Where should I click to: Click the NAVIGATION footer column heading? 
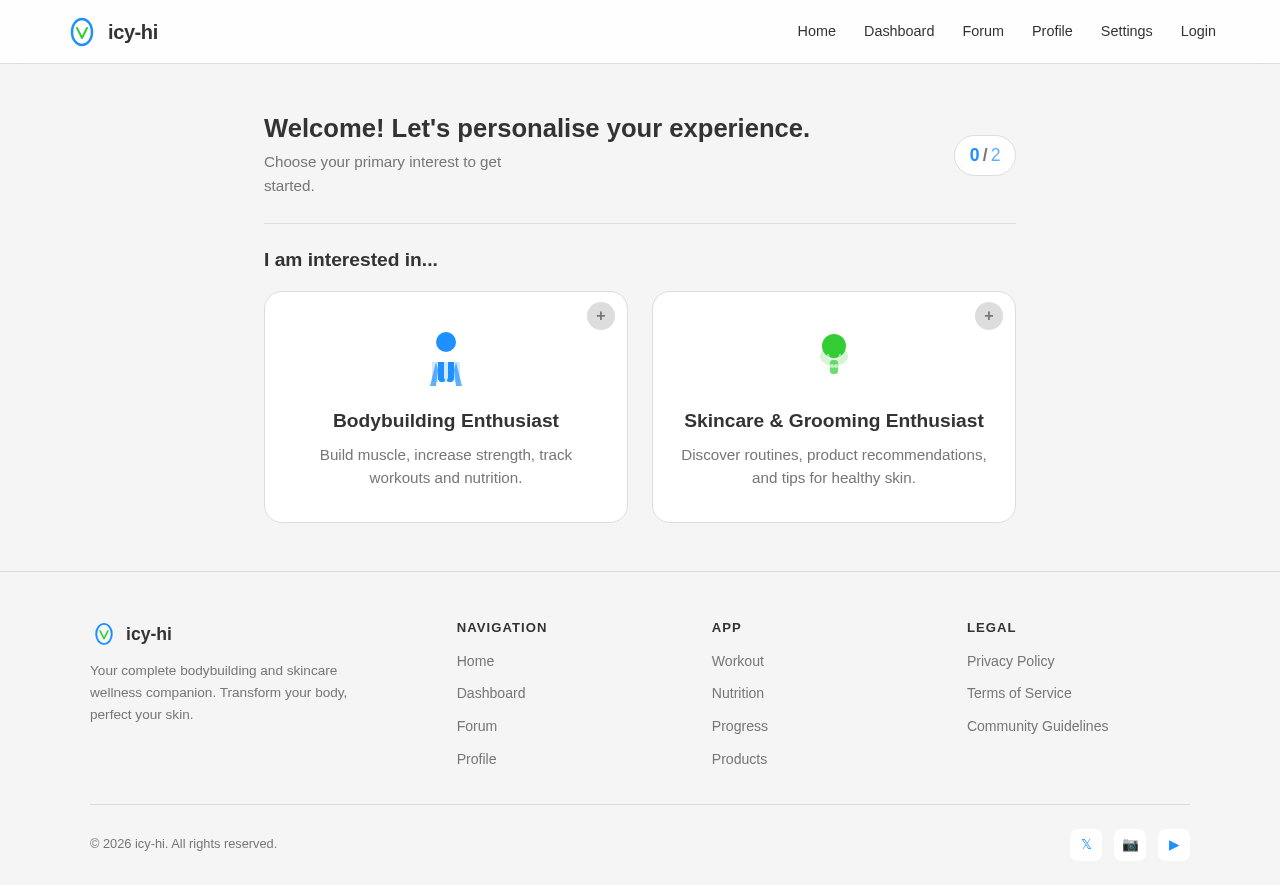[502, 628]
